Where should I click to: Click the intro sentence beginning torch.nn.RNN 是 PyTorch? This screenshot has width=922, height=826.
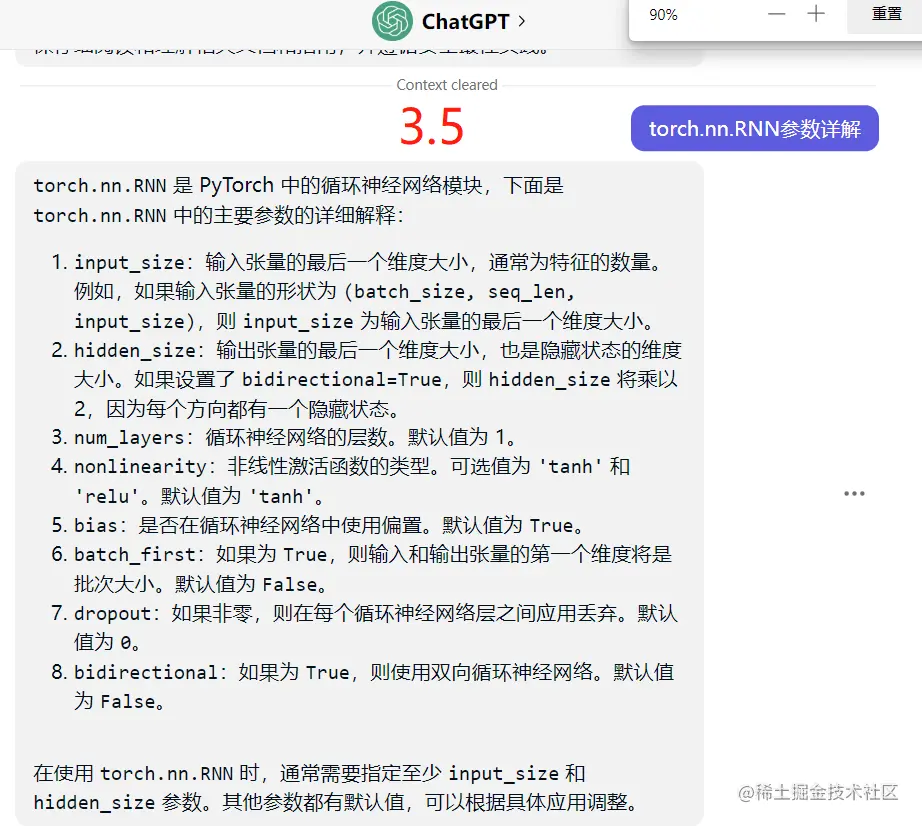(x=299, y=200)
